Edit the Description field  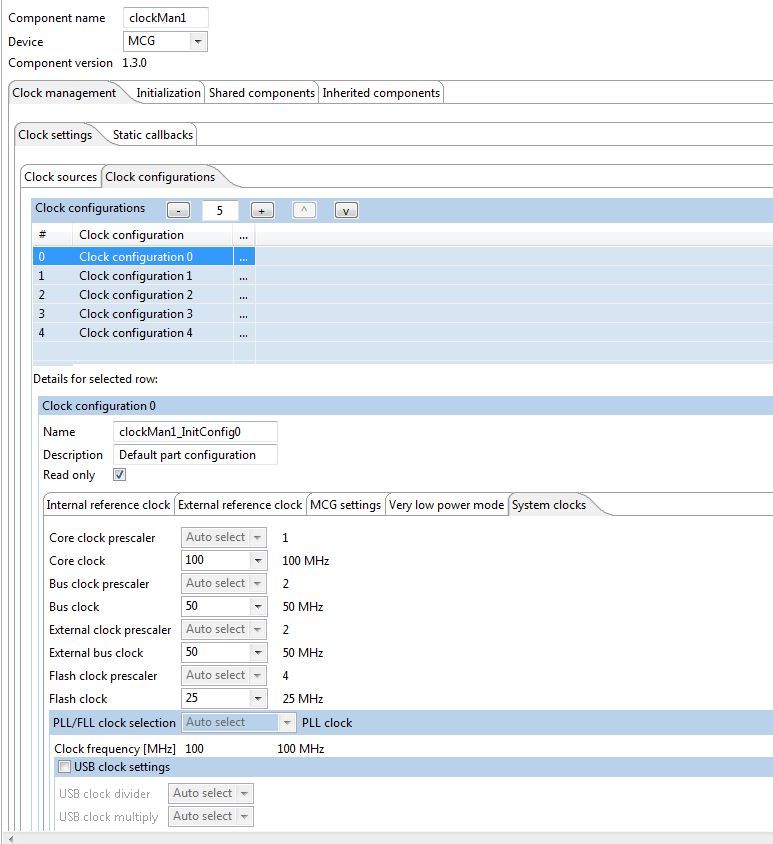tap(195, 455)
